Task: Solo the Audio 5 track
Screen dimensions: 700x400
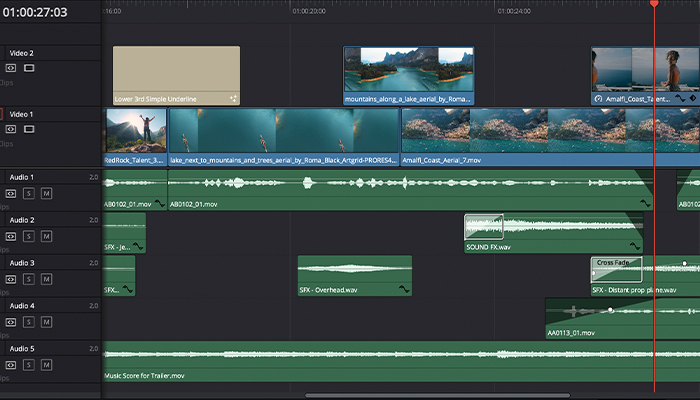Action: 29,365
